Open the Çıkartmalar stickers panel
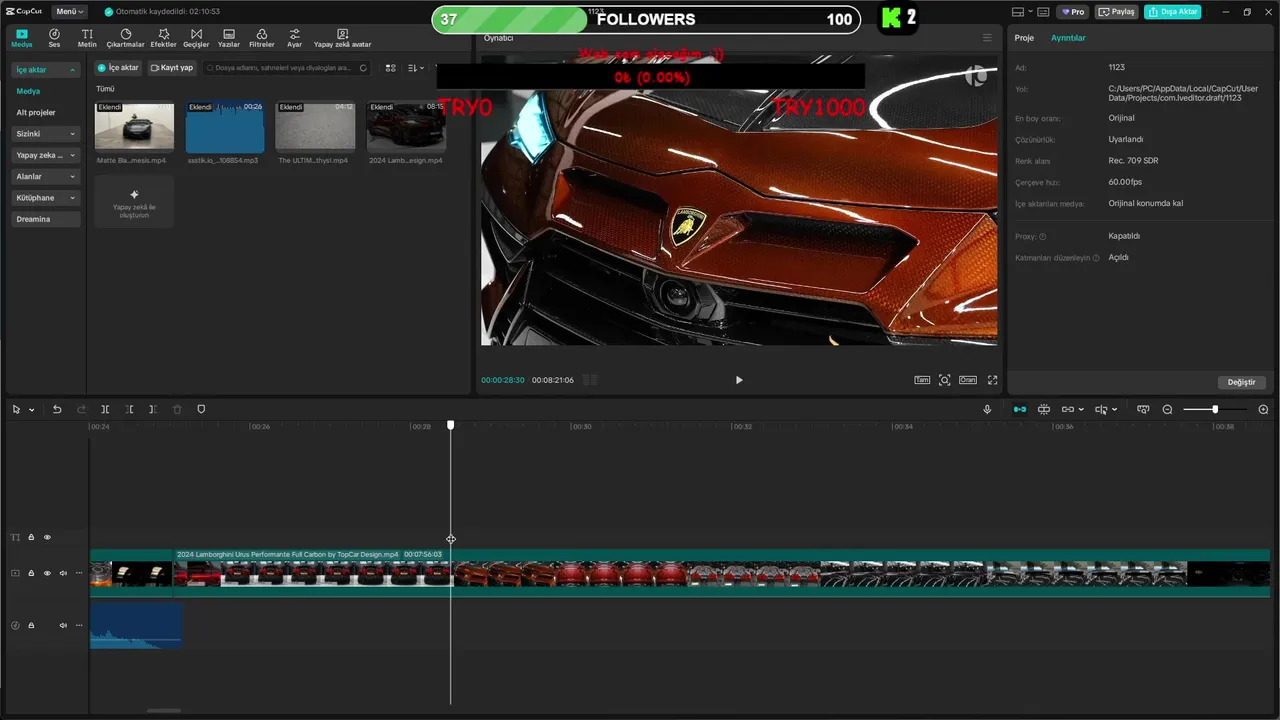The width and height of the screenshot is (1280, 720). (126, 38)
